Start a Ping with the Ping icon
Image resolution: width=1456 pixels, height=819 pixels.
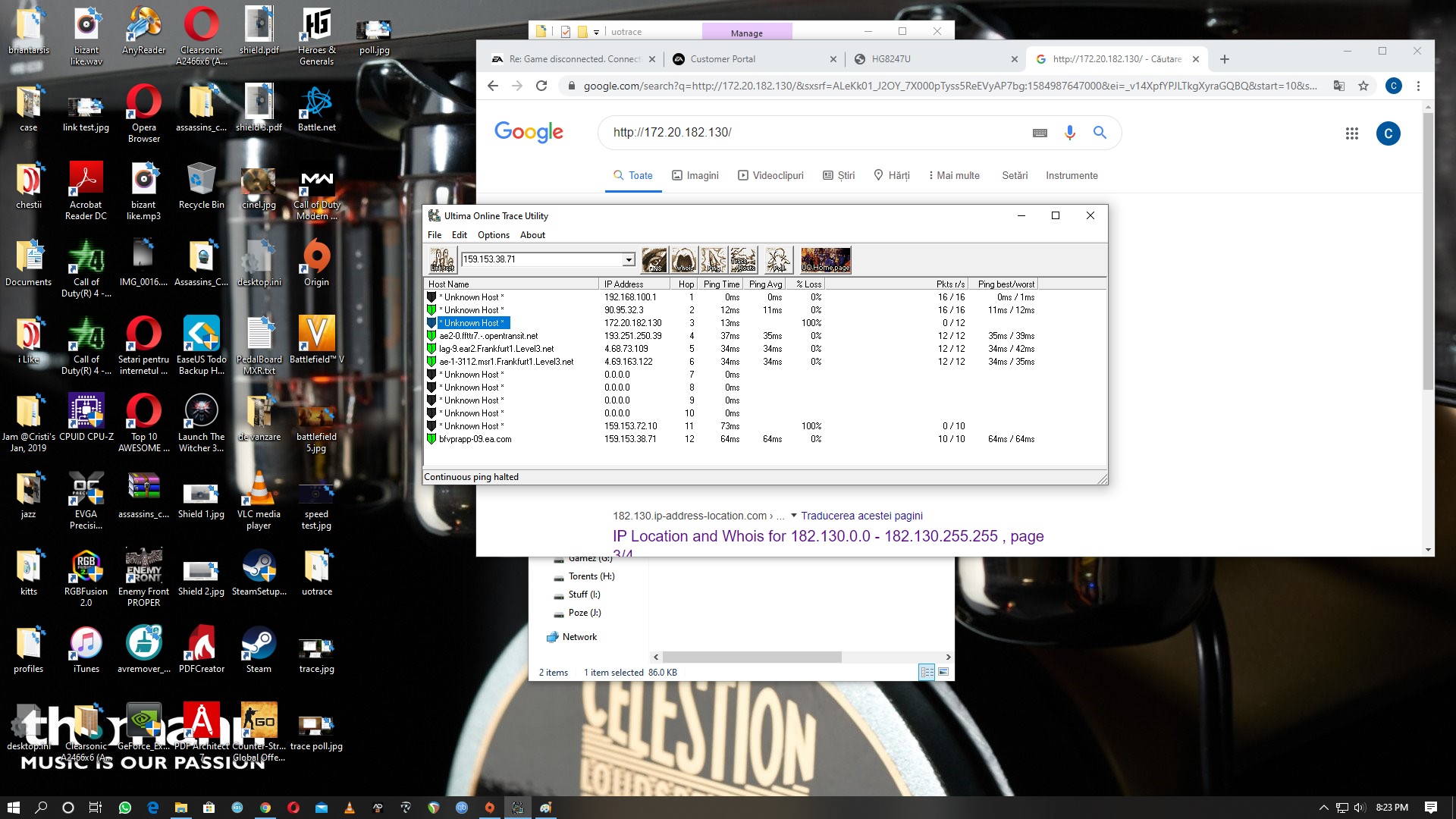pos(713,260)
